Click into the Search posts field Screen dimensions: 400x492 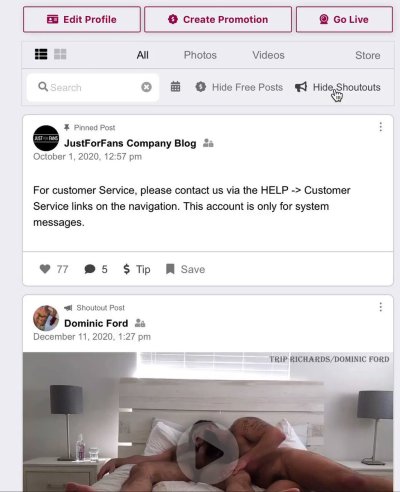pos(93,87)
